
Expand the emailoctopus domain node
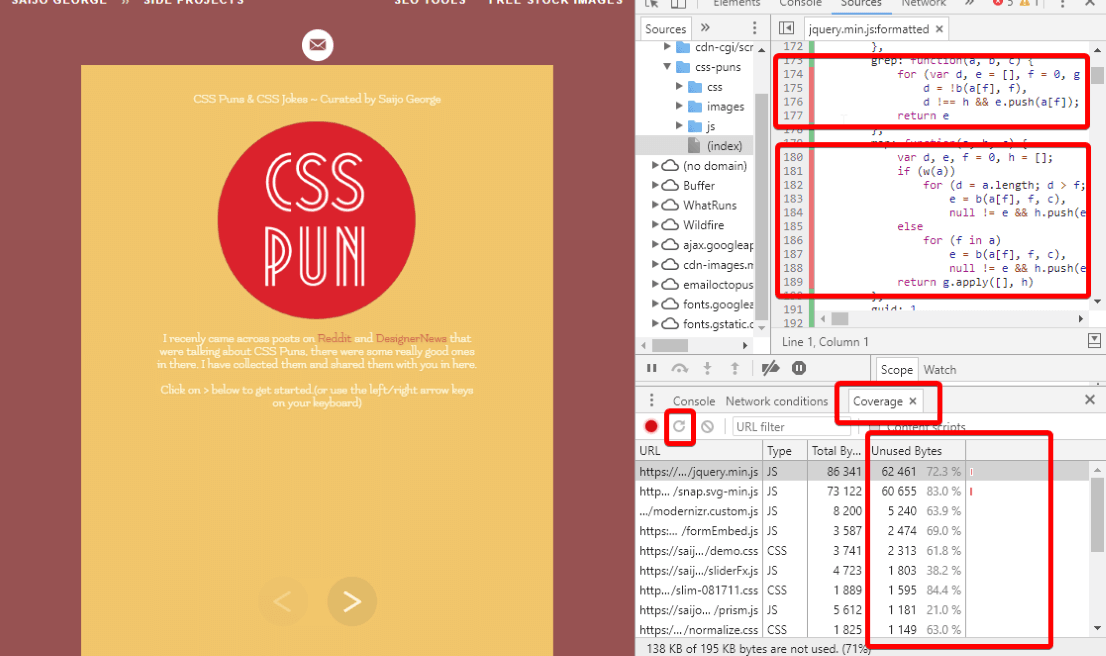tap(655, 284)
